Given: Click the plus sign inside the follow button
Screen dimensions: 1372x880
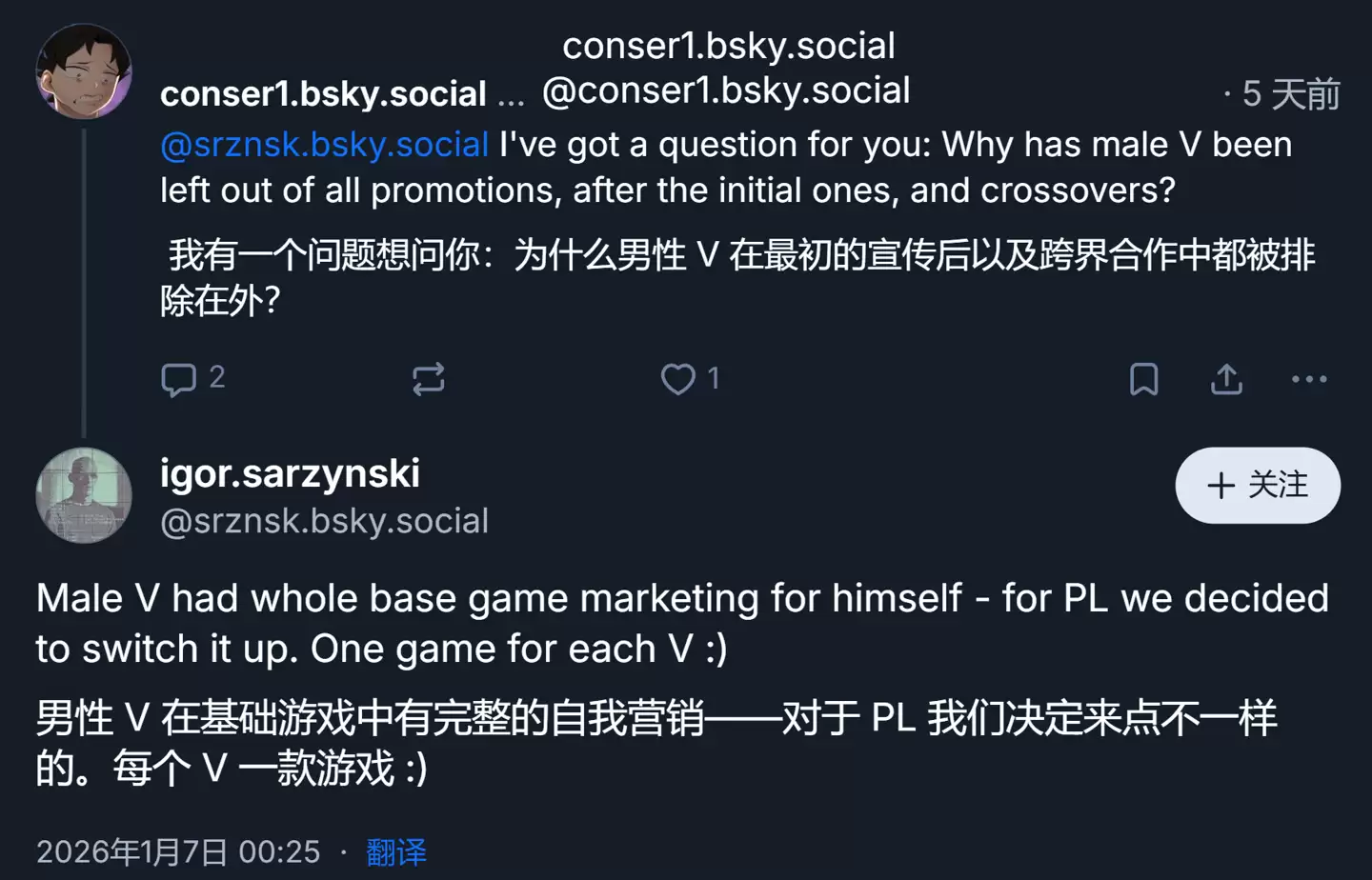Looking at the screenshot, I should 1221,486.
